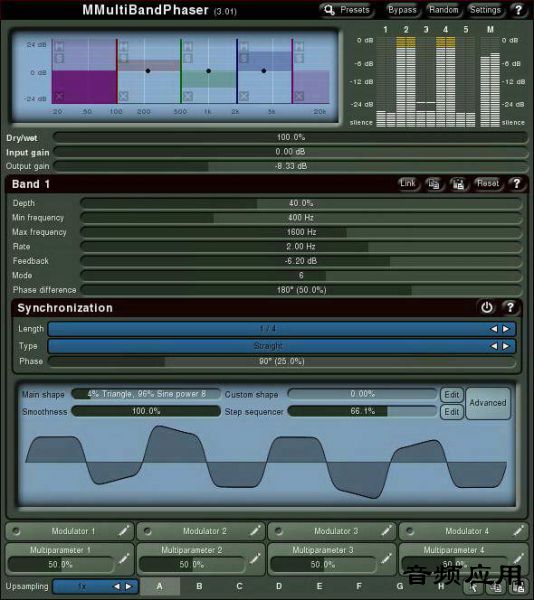
Task: Decrease Upsampling with left arrow
Action: 117,586
